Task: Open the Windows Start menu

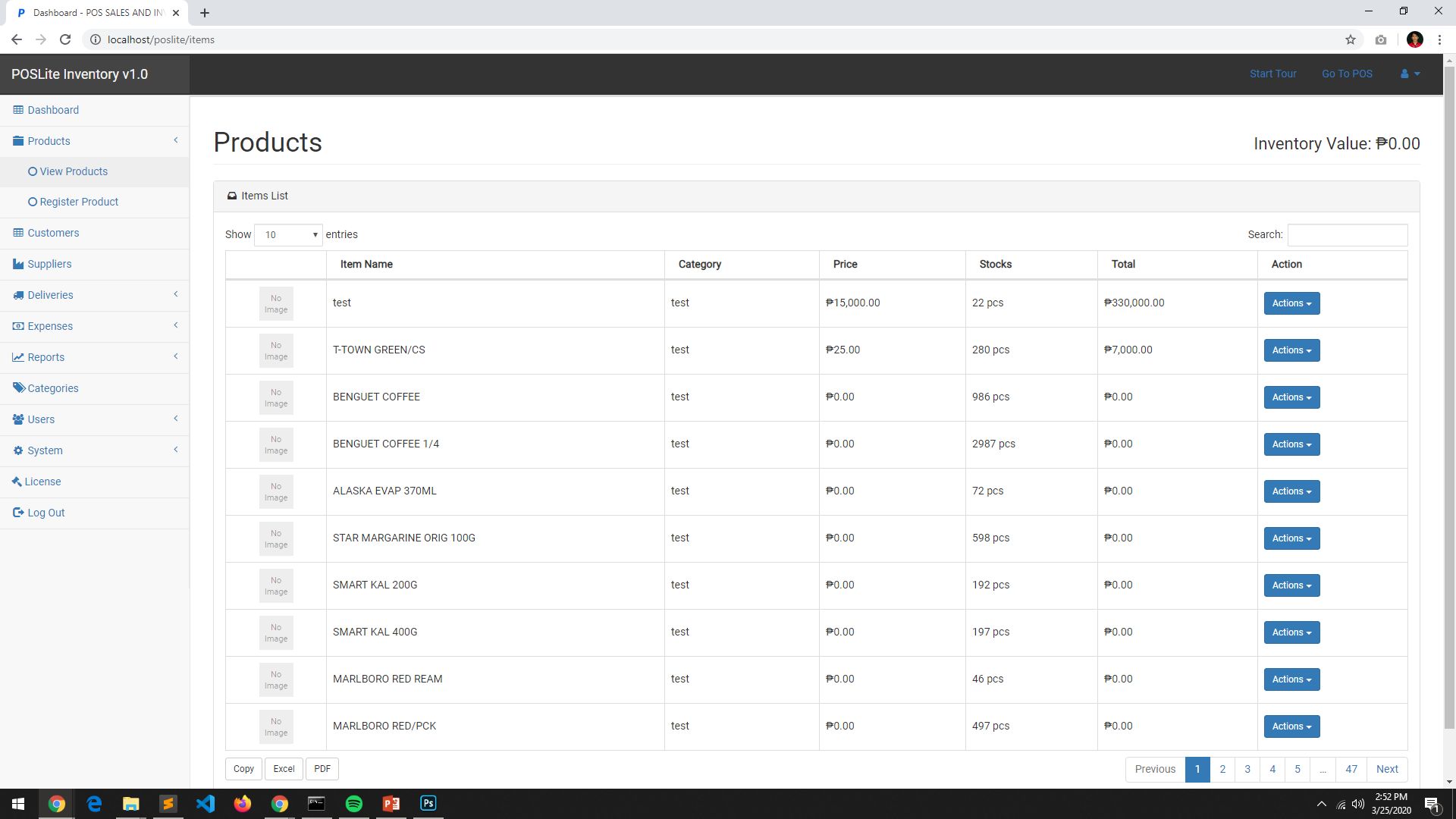Action: pos(18,804)
